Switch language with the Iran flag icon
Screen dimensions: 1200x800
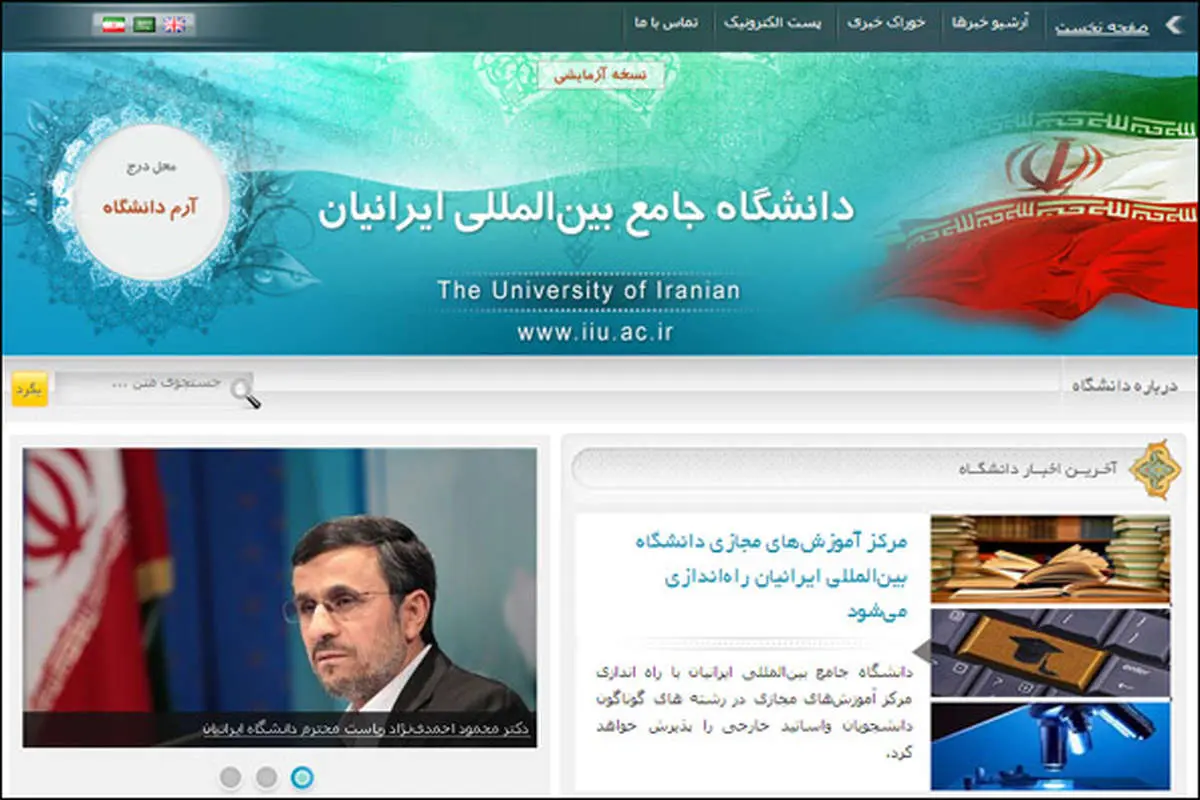114,24
